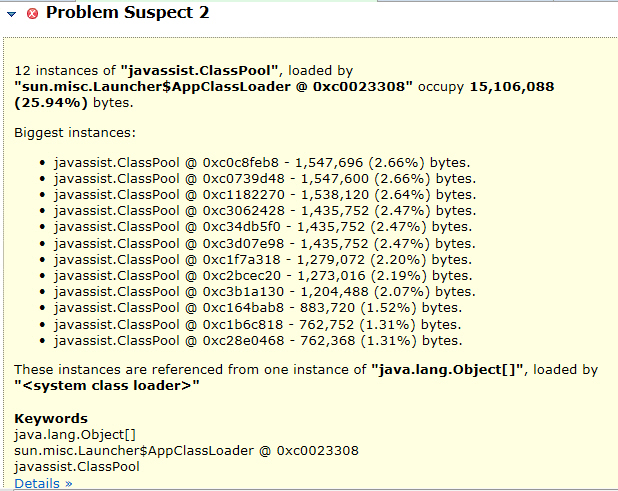
Task: Click the red error icon beside the heading
Action: point(32,13)
